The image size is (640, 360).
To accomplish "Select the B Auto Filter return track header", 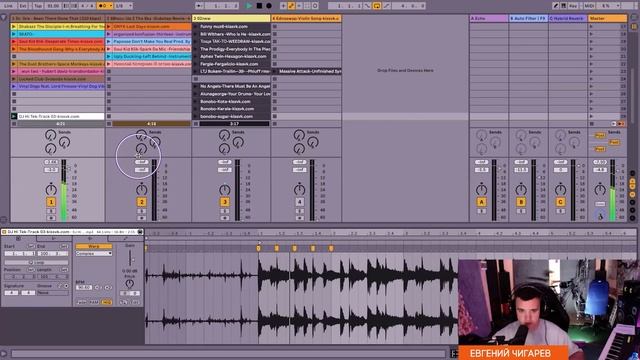I will pyautogui.click(x=528, y=18).
